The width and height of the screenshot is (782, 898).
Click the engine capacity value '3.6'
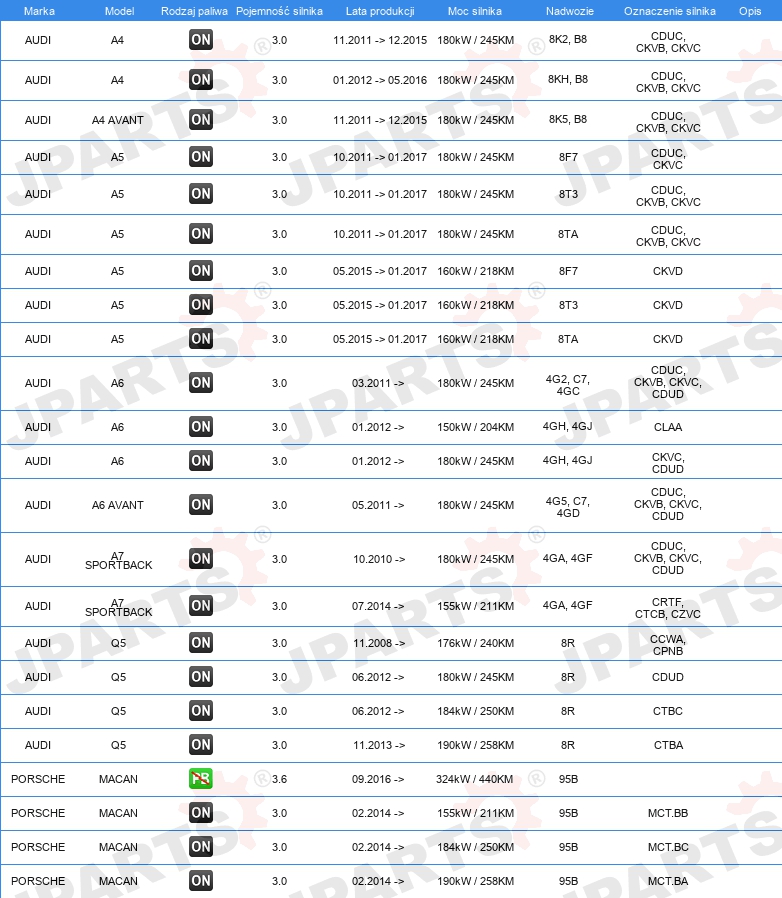pos(279,779)
